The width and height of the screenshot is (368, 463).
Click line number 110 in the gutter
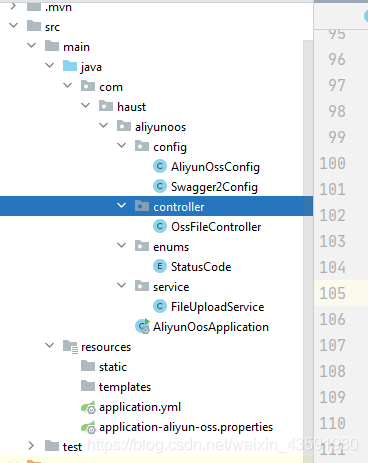click(332, 423)
